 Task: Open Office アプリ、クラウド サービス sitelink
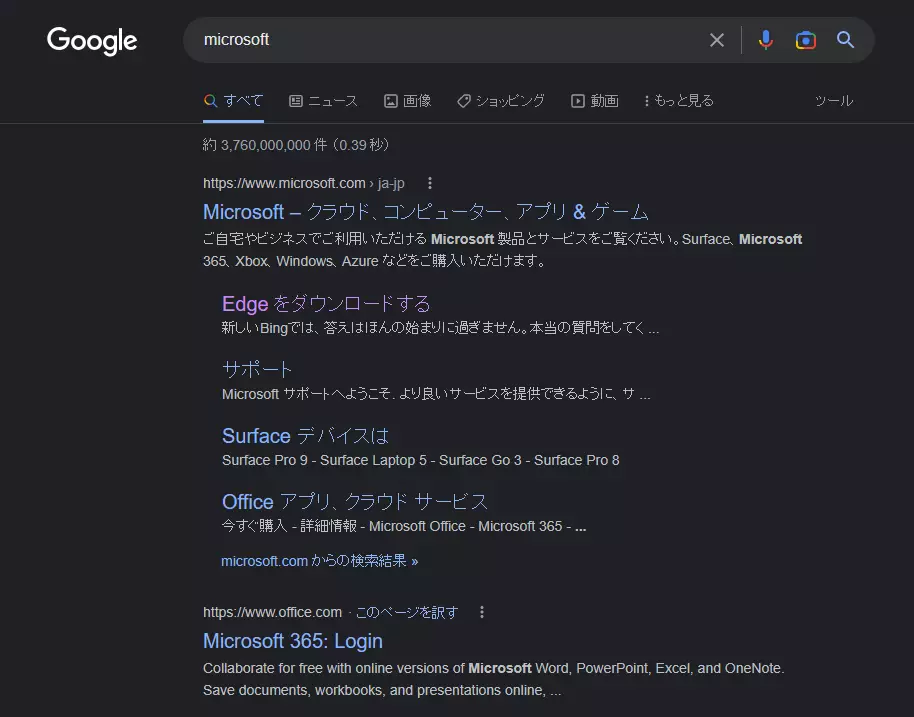(x=355, y=501)
